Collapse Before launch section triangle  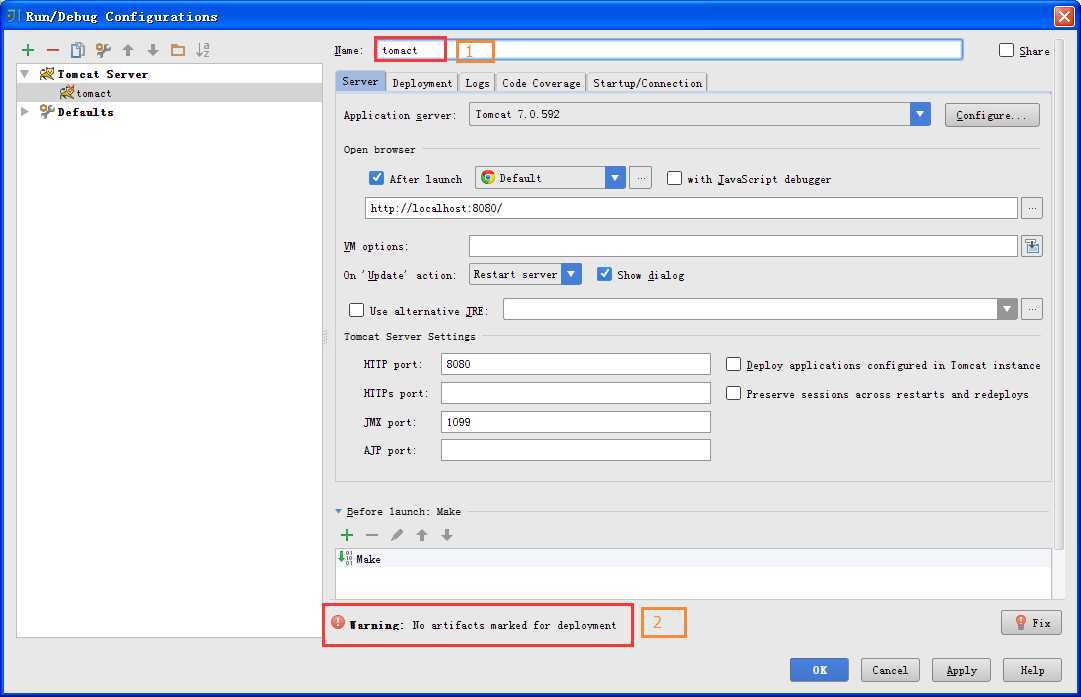[339, 512]
